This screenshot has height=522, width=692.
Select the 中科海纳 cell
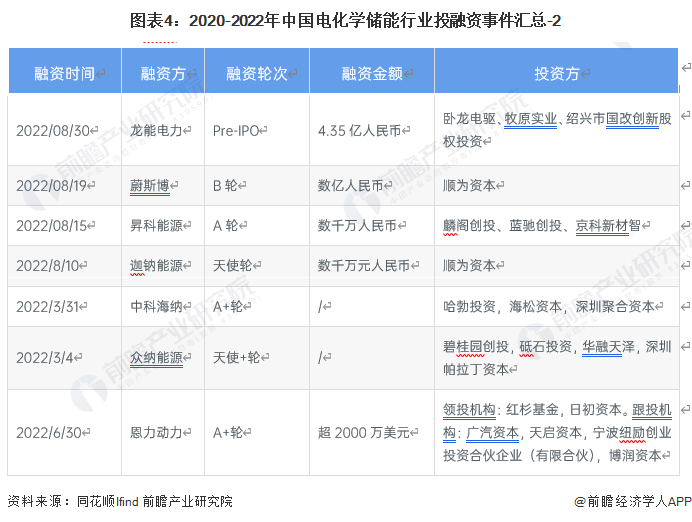[x=163, y=306]
